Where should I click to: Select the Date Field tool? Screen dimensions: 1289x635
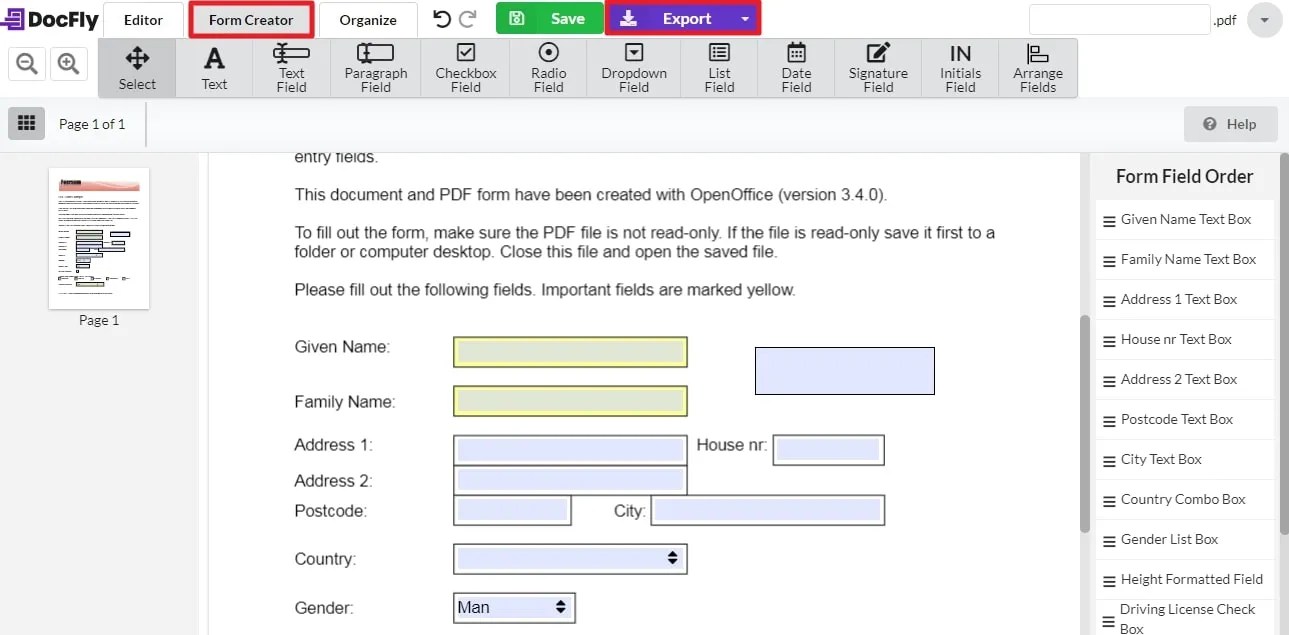pyautogui.click(x=795, y=67)
